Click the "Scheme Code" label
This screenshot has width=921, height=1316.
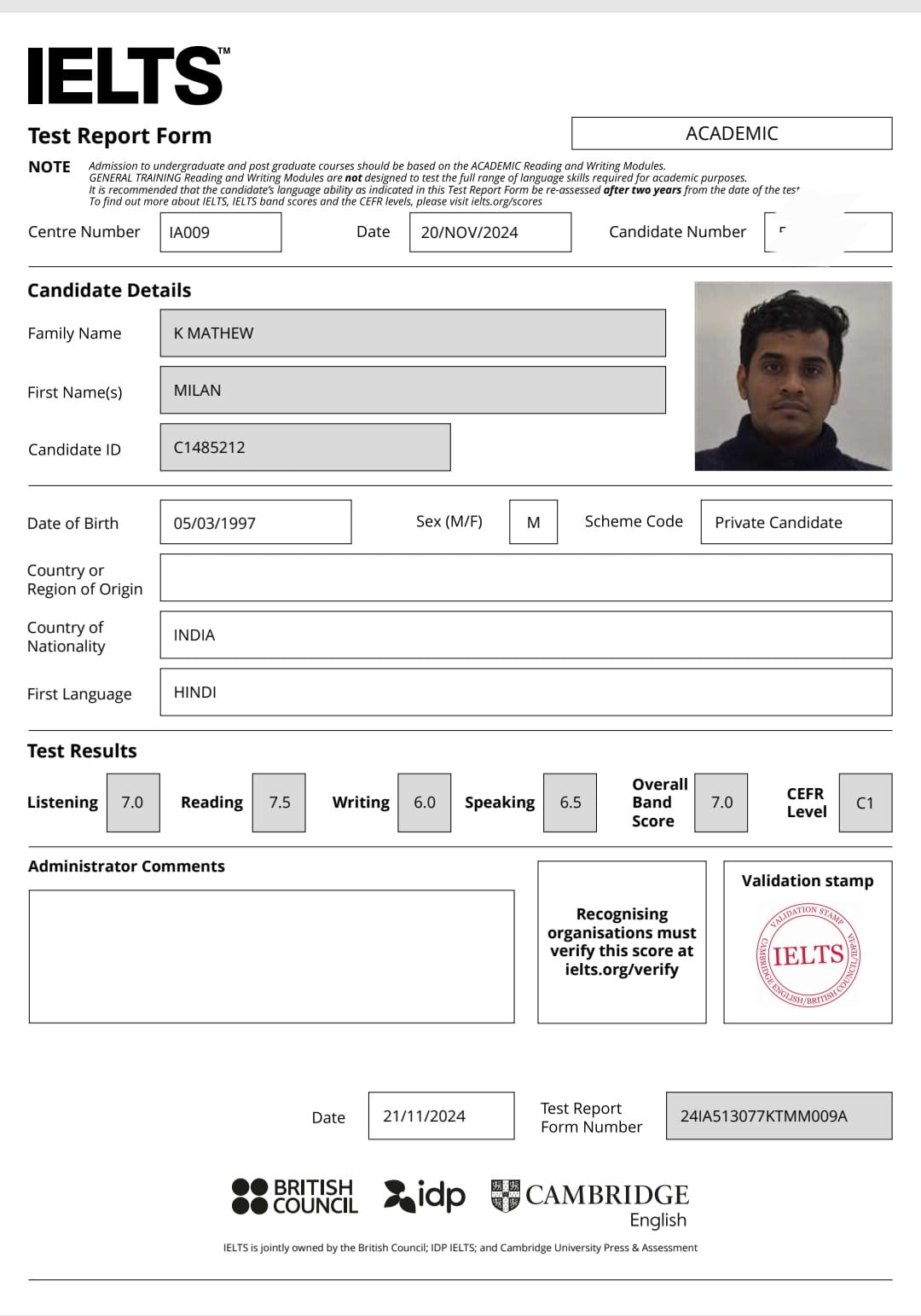[634, 521]
